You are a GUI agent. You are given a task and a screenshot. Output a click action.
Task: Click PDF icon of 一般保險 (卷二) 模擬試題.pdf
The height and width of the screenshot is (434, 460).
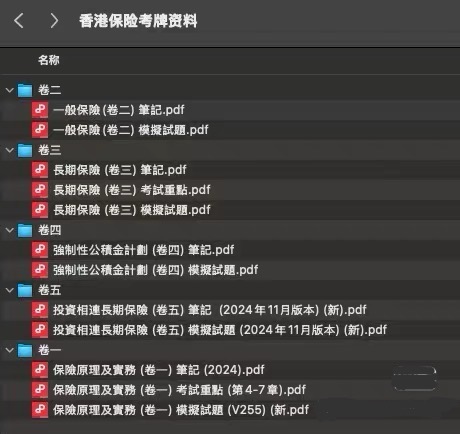click(x=40, y=130)
